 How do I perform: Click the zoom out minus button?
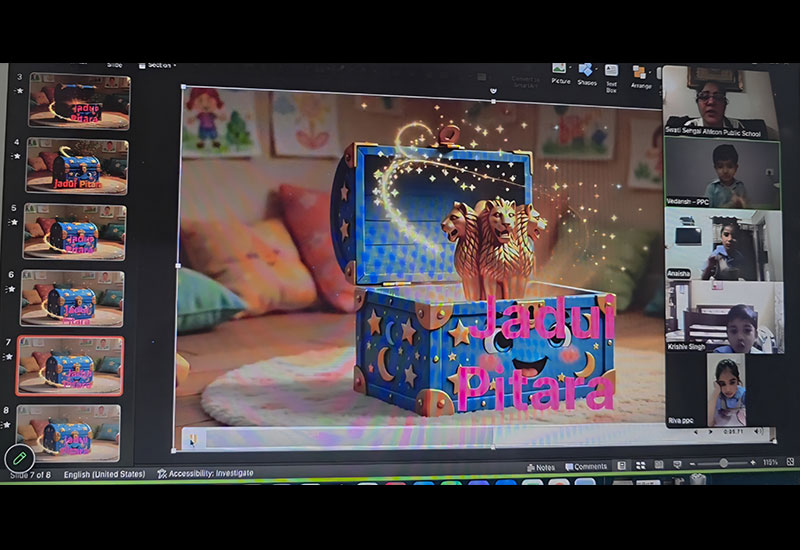click(692, 464)
